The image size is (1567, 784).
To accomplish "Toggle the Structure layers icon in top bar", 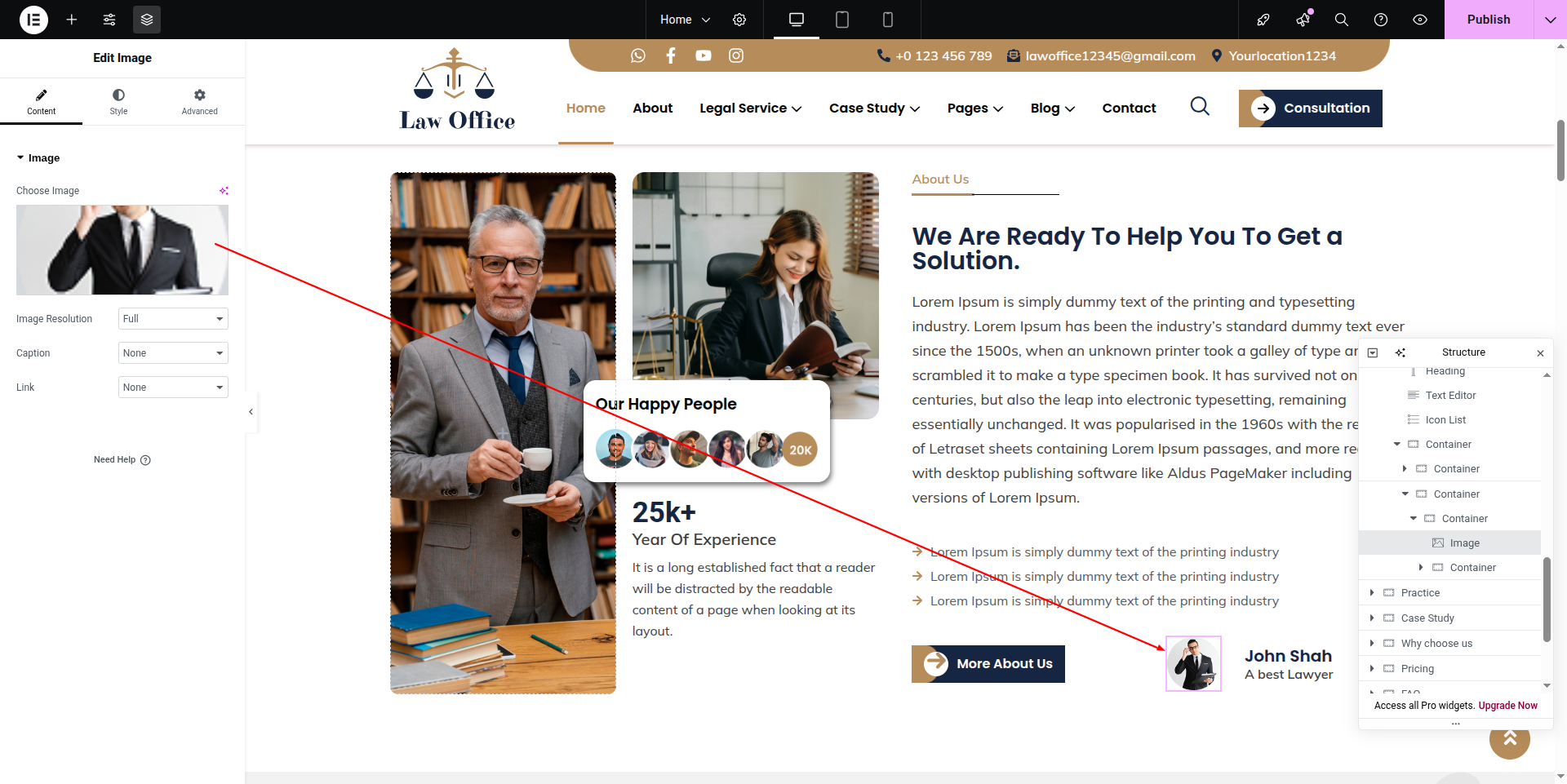I will [x=147, y=20].
